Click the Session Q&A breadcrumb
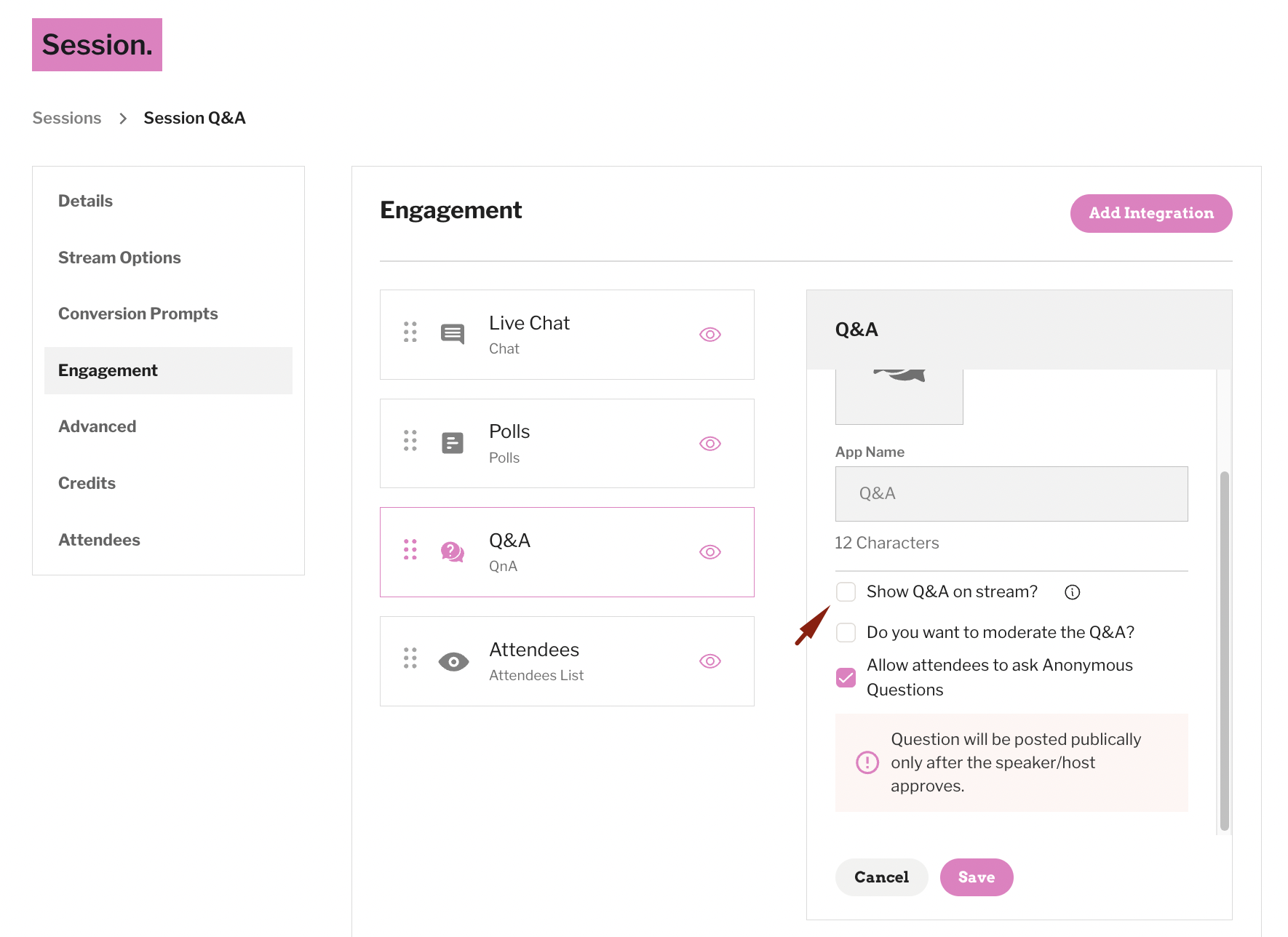Viewport: 1288px width, 937px height. pos(194,118)
